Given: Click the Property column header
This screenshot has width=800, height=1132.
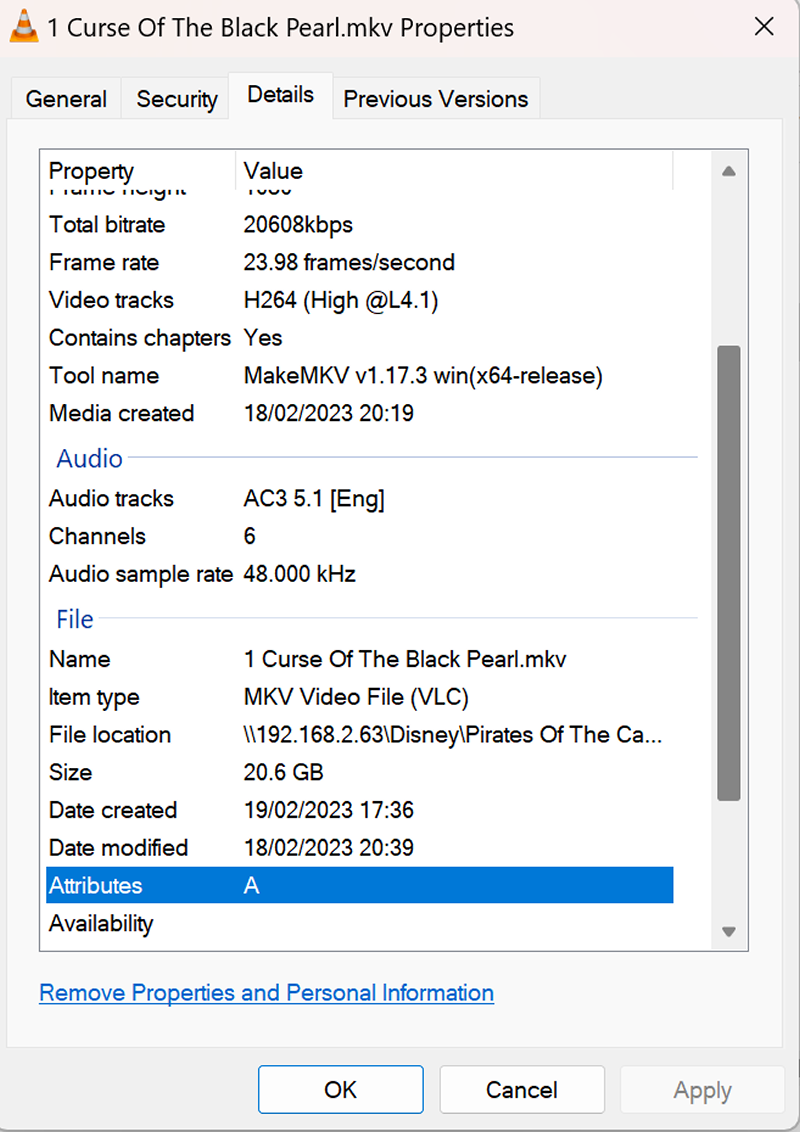Looking at the screenshot, I should click(91, 171).
